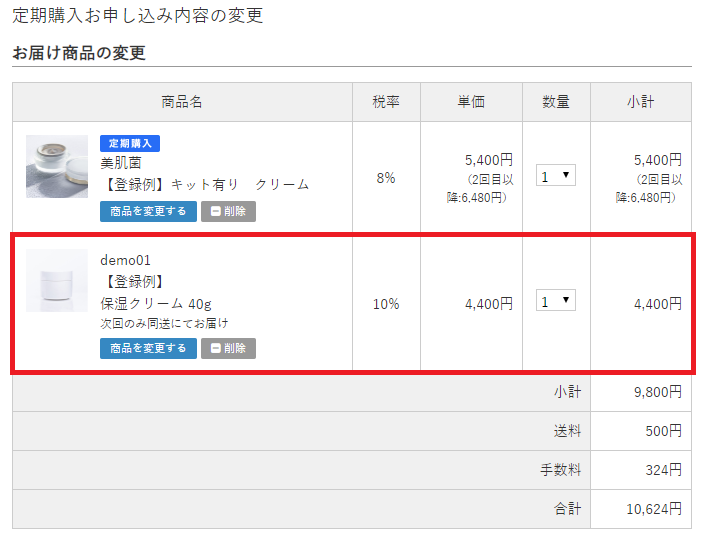The image size is (702, 540).
Task: Open quantity dropdown for 美肌菌 product
Action: tap(555, 176)
